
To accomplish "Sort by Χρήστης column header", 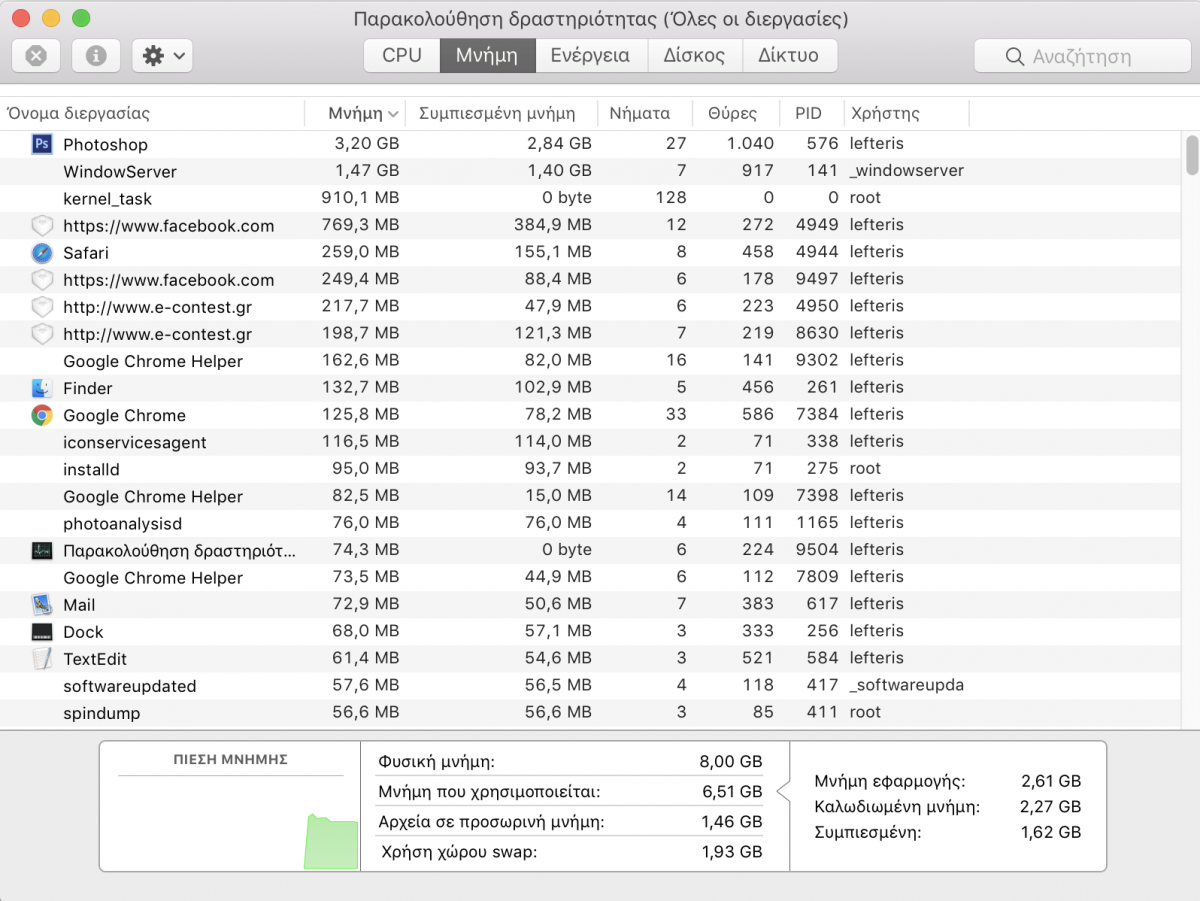I will point(906,113).
